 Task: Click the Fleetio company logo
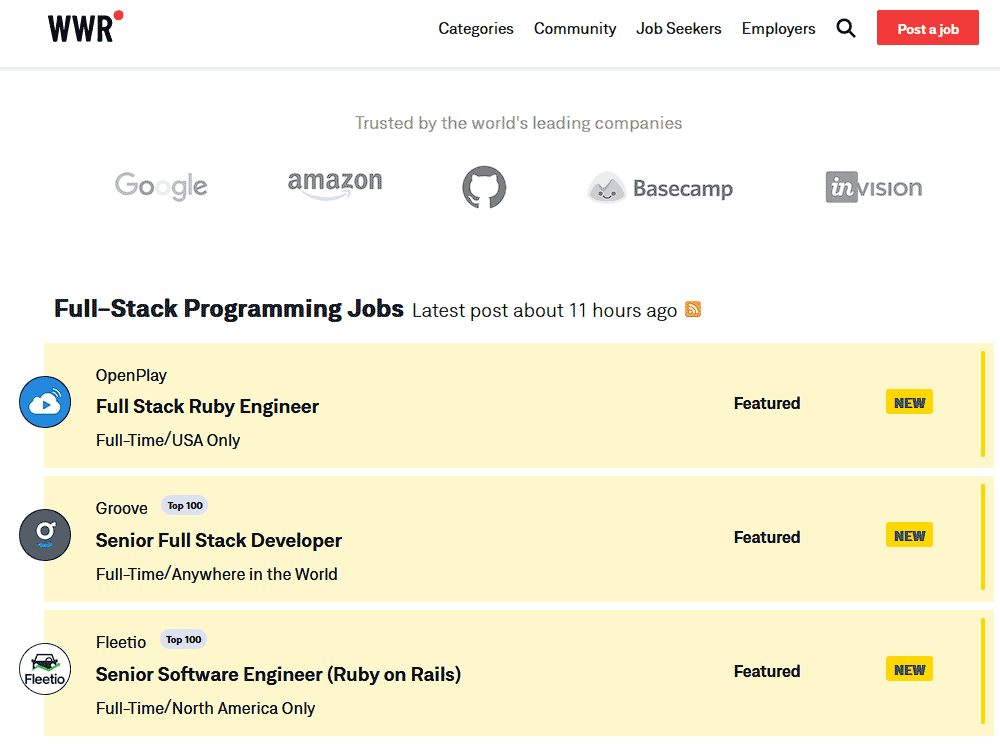point(45,669)
